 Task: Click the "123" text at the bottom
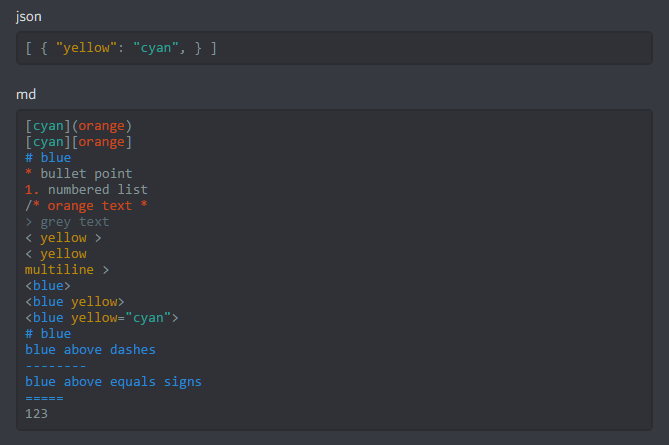tap(36, 413)
